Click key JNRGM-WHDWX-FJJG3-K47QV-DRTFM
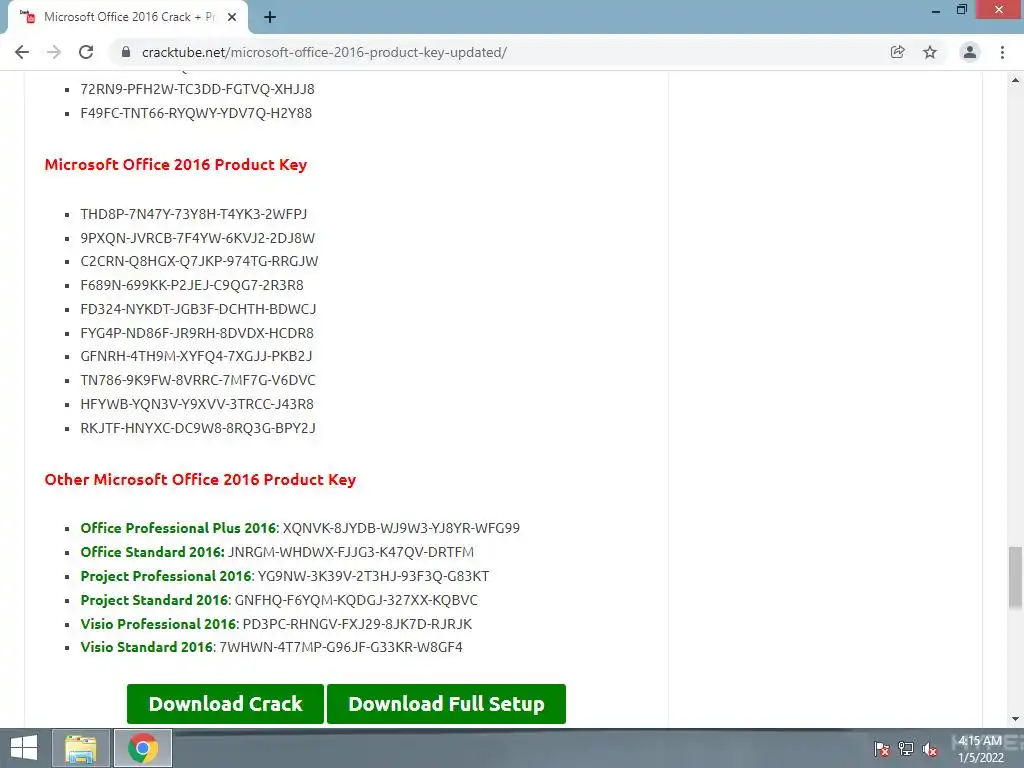The width and height of the screenshot is (1024, 768). [x=351, y=552]
